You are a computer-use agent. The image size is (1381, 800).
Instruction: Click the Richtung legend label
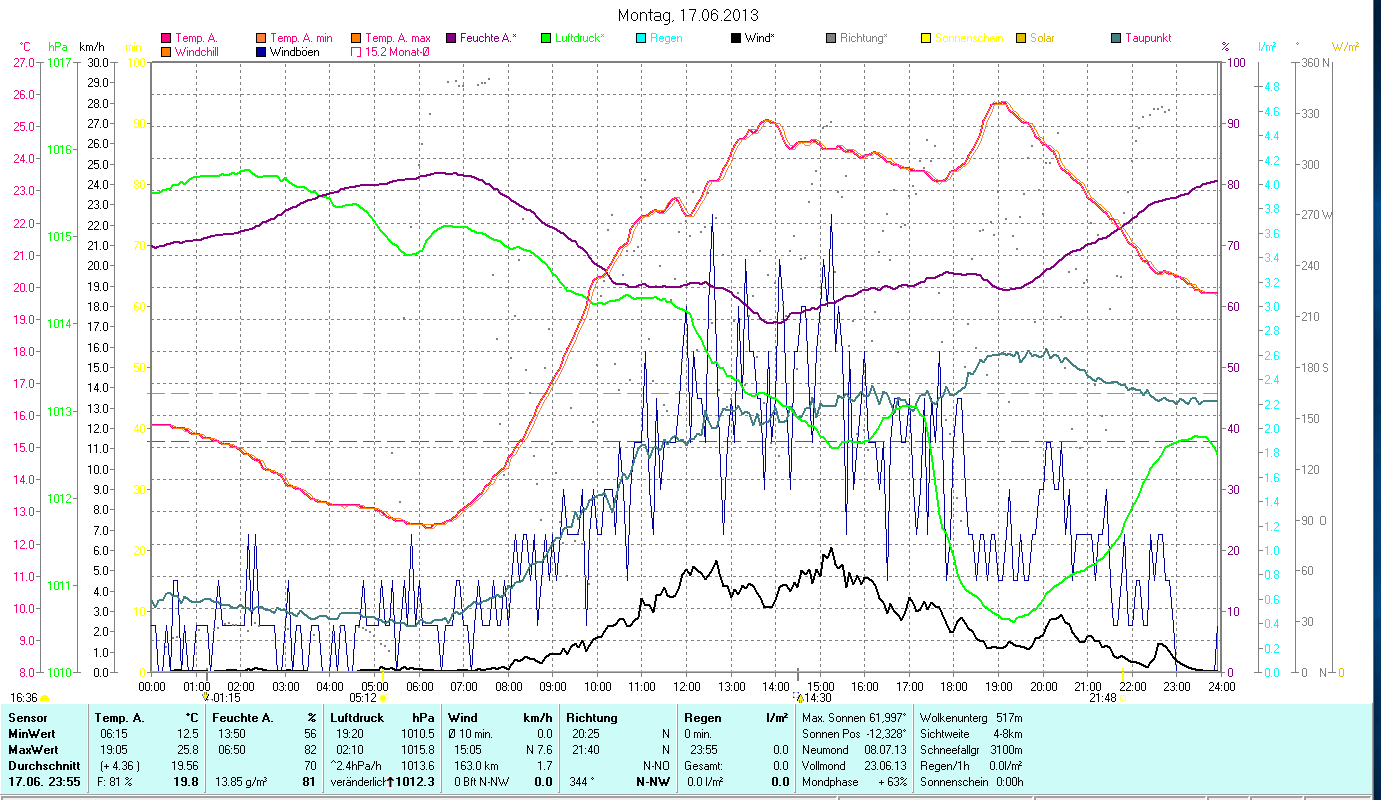(x=863, y=38)
